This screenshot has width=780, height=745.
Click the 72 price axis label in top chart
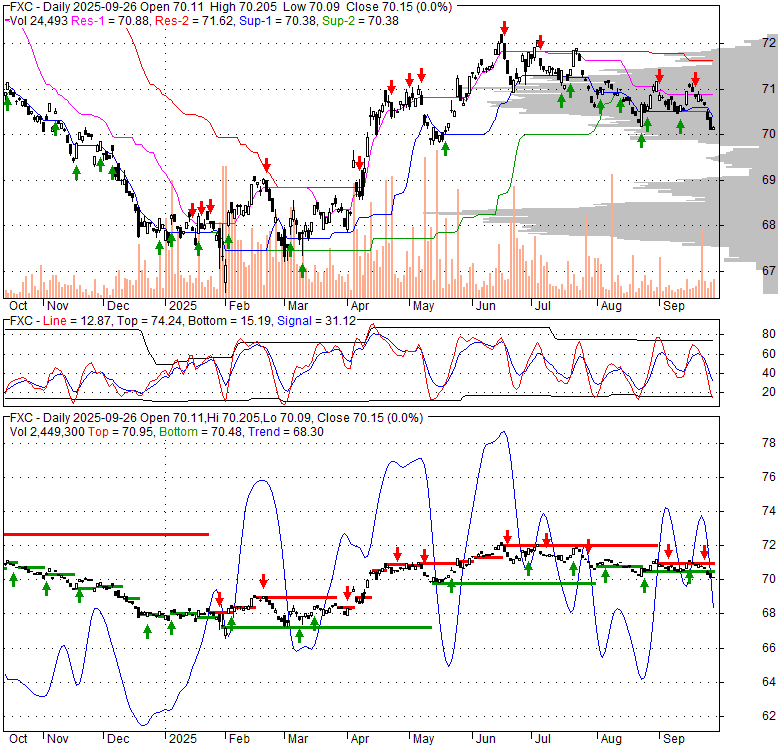tap(769, 43)
